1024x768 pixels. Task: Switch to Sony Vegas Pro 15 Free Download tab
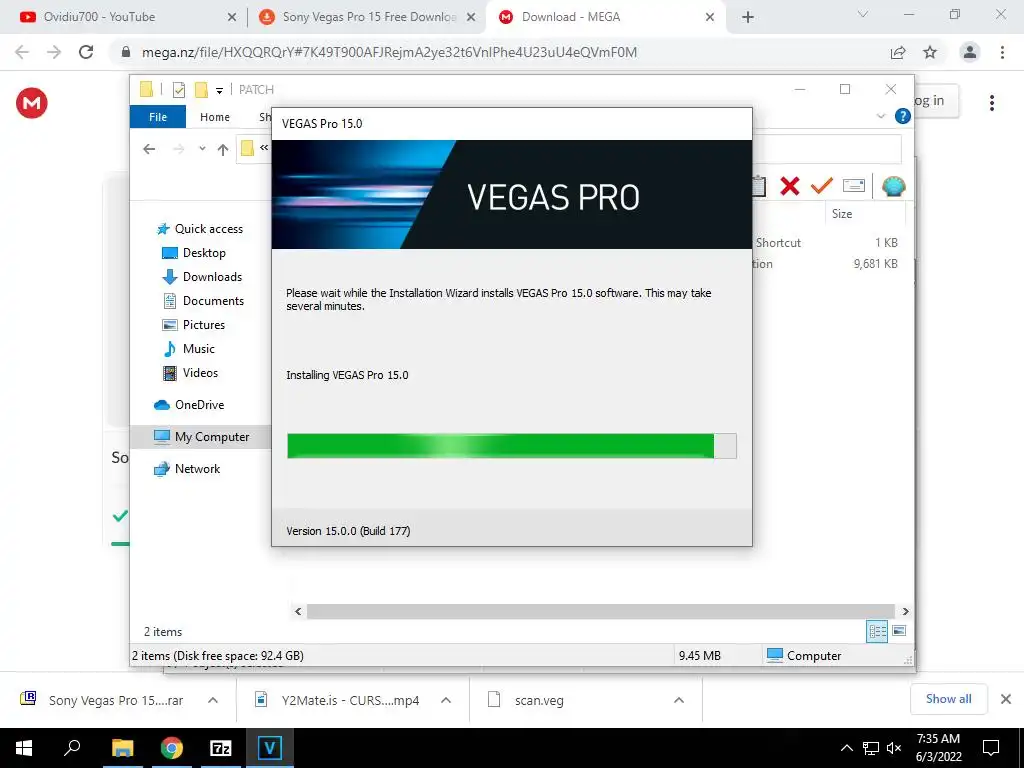click(367, 17)
